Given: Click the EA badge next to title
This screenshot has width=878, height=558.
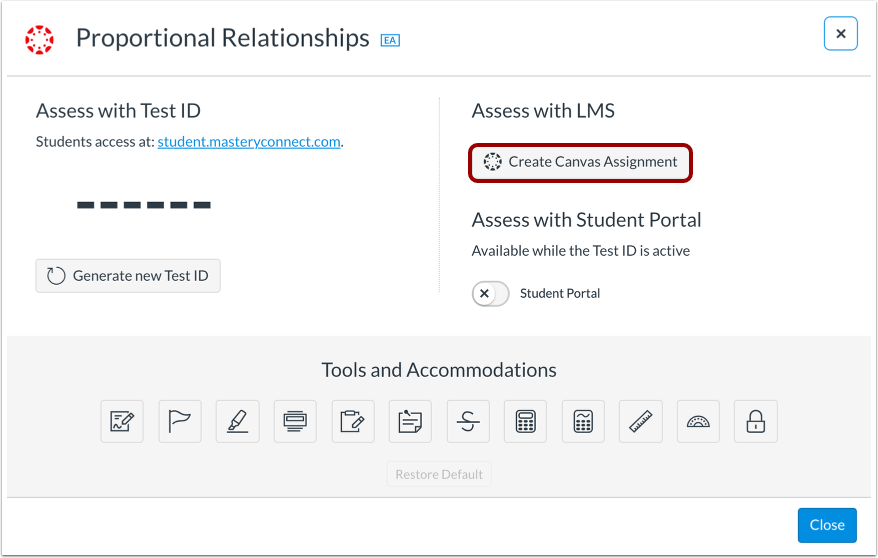Looking at the screenshot, I should [x=390, y=40].
